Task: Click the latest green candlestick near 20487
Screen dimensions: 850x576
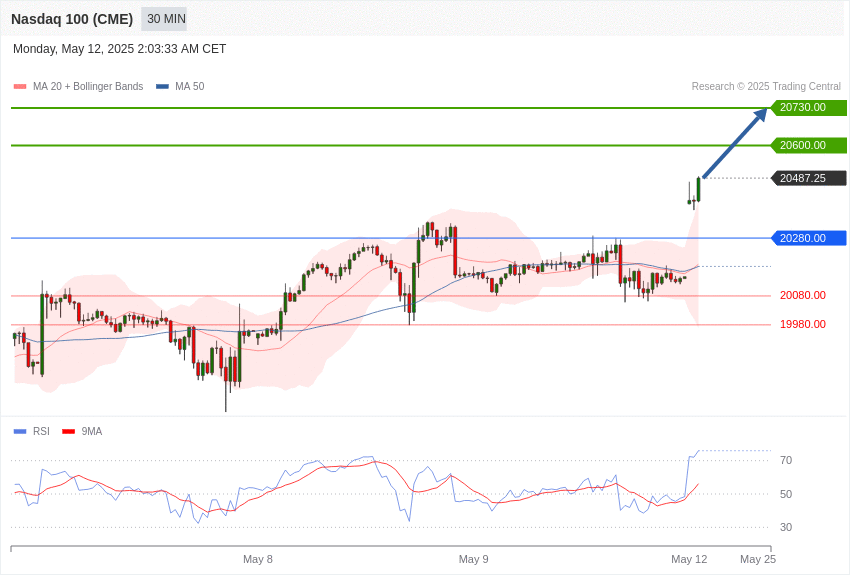Action: pyautogui.click(x=699, y=190)
